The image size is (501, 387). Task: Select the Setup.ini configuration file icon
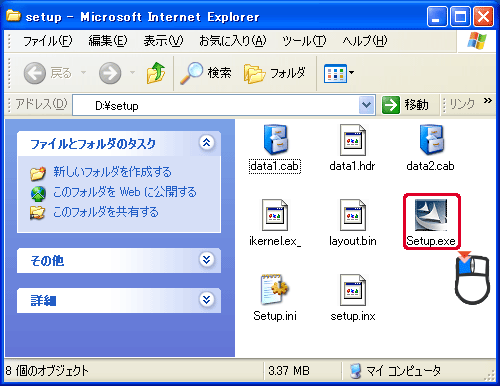click(275, 289)
